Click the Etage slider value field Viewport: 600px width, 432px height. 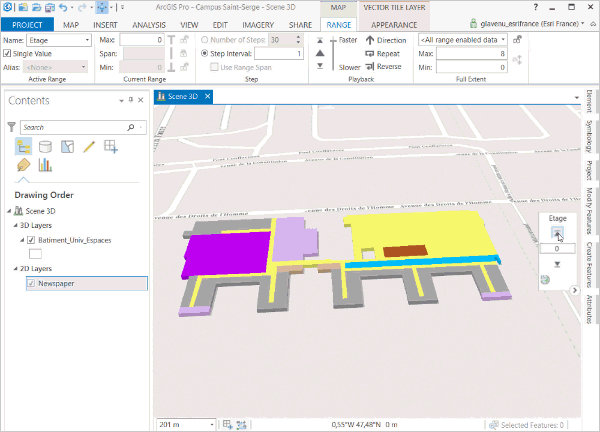557,249
